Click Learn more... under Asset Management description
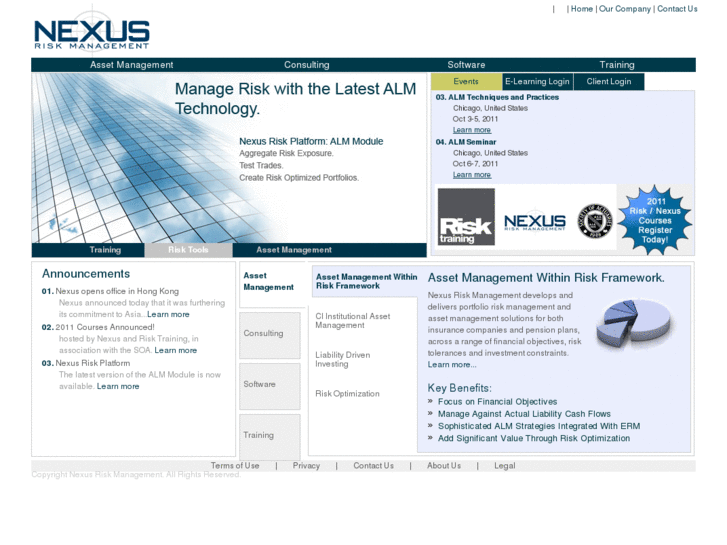Screen dimensions: 727x545 (x=452, y=365)
